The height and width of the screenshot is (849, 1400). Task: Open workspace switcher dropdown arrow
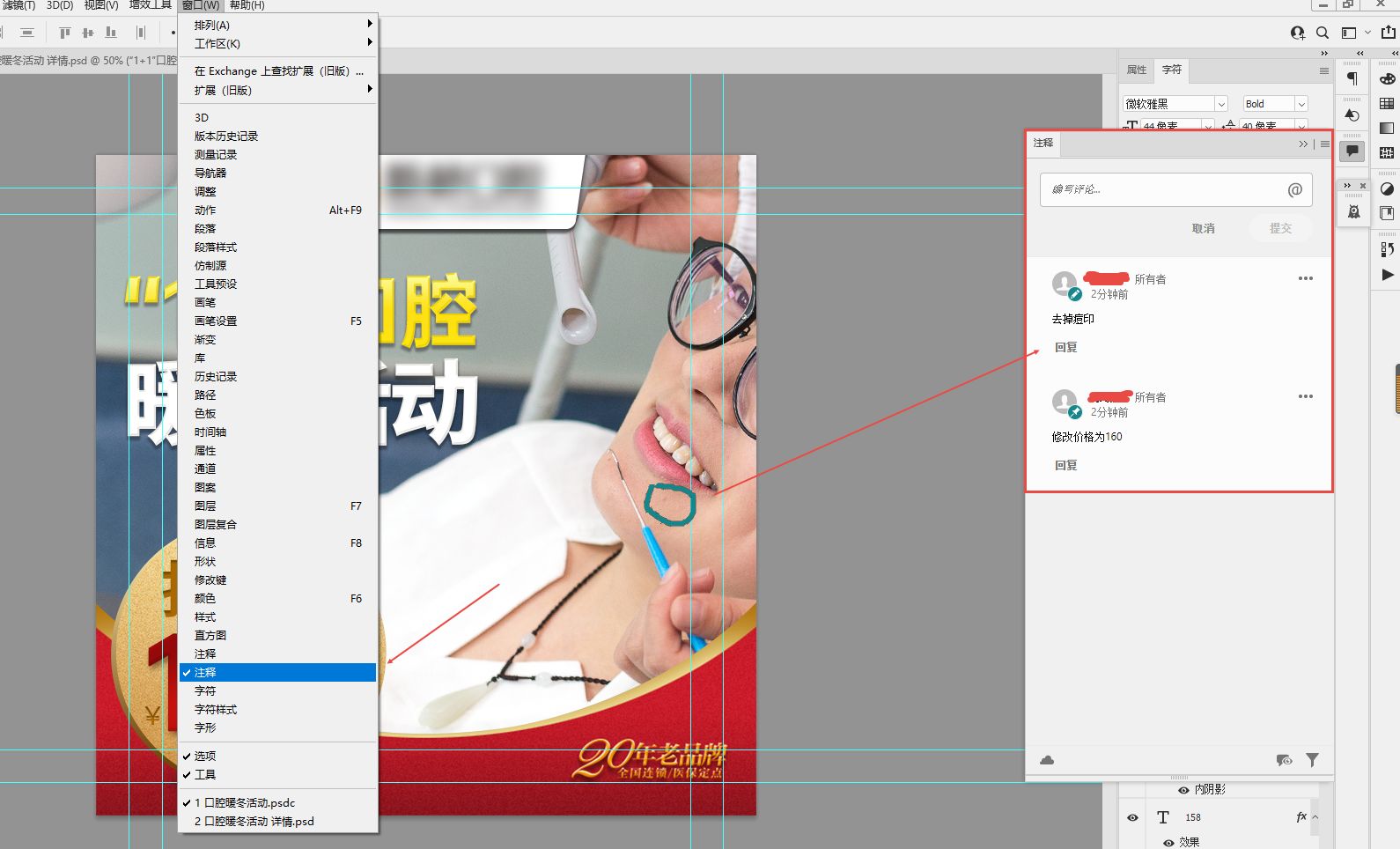(1367, 33)
